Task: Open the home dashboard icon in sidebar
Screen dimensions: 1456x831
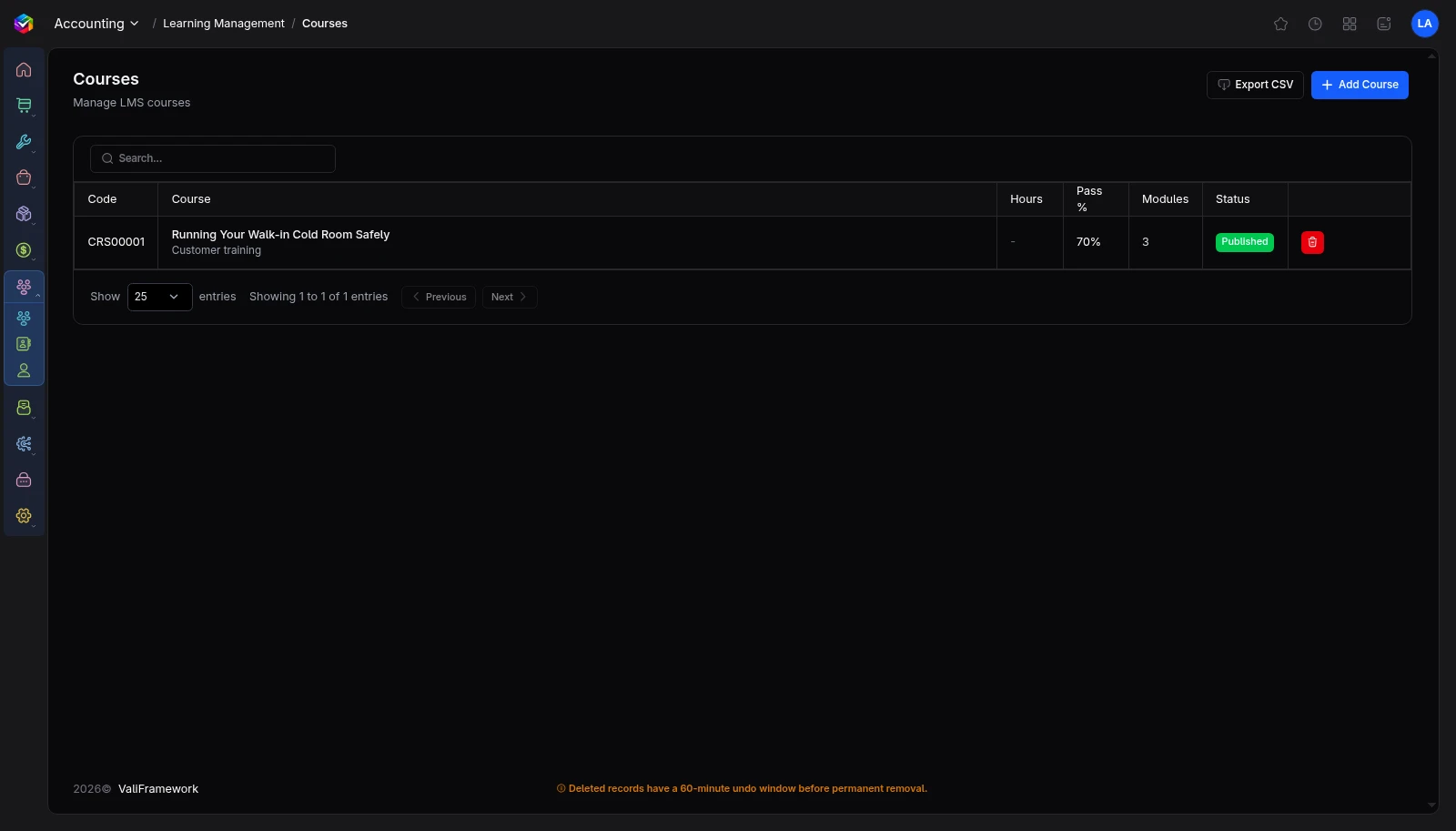Action: click(x=24, y=70)
